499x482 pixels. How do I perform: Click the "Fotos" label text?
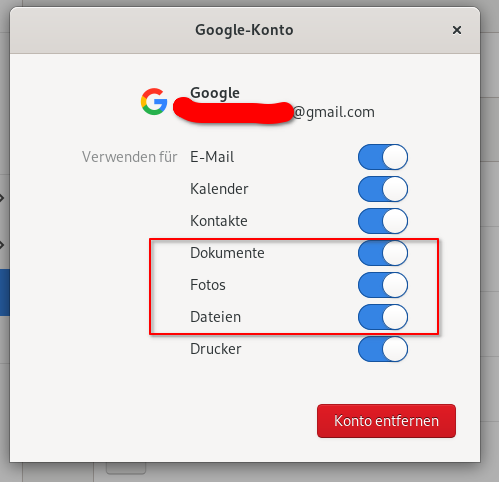pos(208,285)
